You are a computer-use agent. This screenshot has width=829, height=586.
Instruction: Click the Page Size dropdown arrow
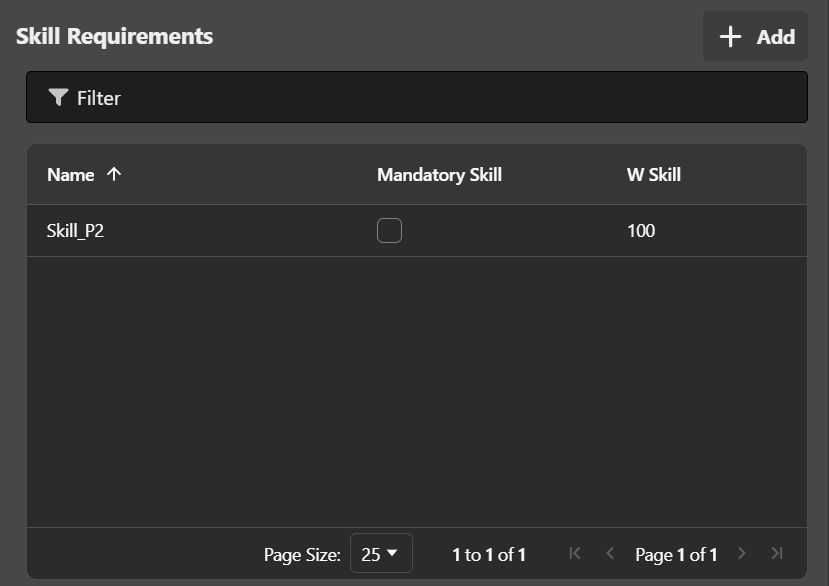[x=392, y=553]
